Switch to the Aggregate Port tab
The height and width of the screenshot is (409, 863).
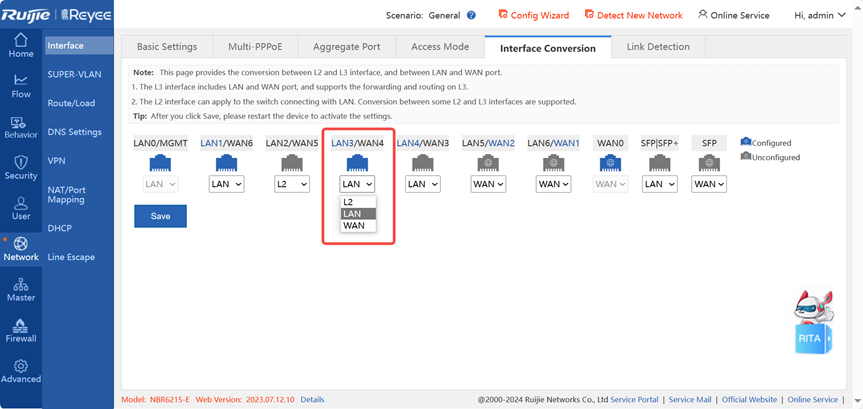[x=347, y=47]
